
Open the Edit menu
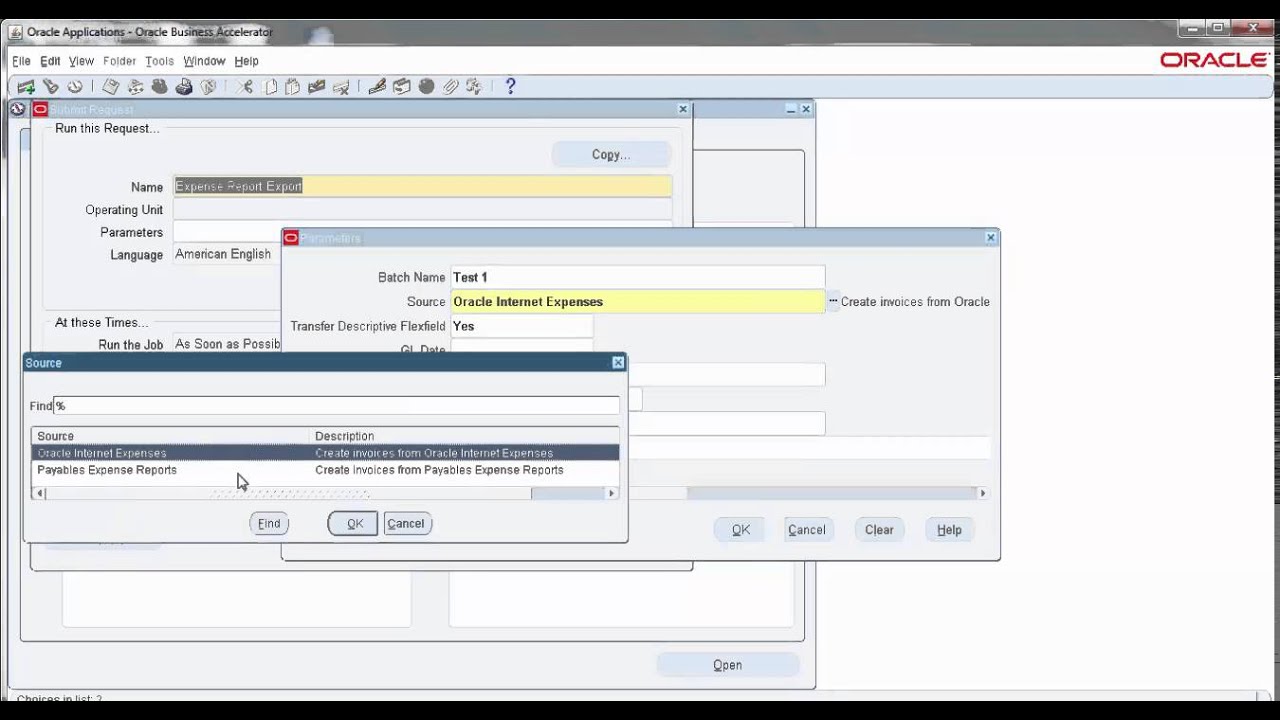pos(50,61)
